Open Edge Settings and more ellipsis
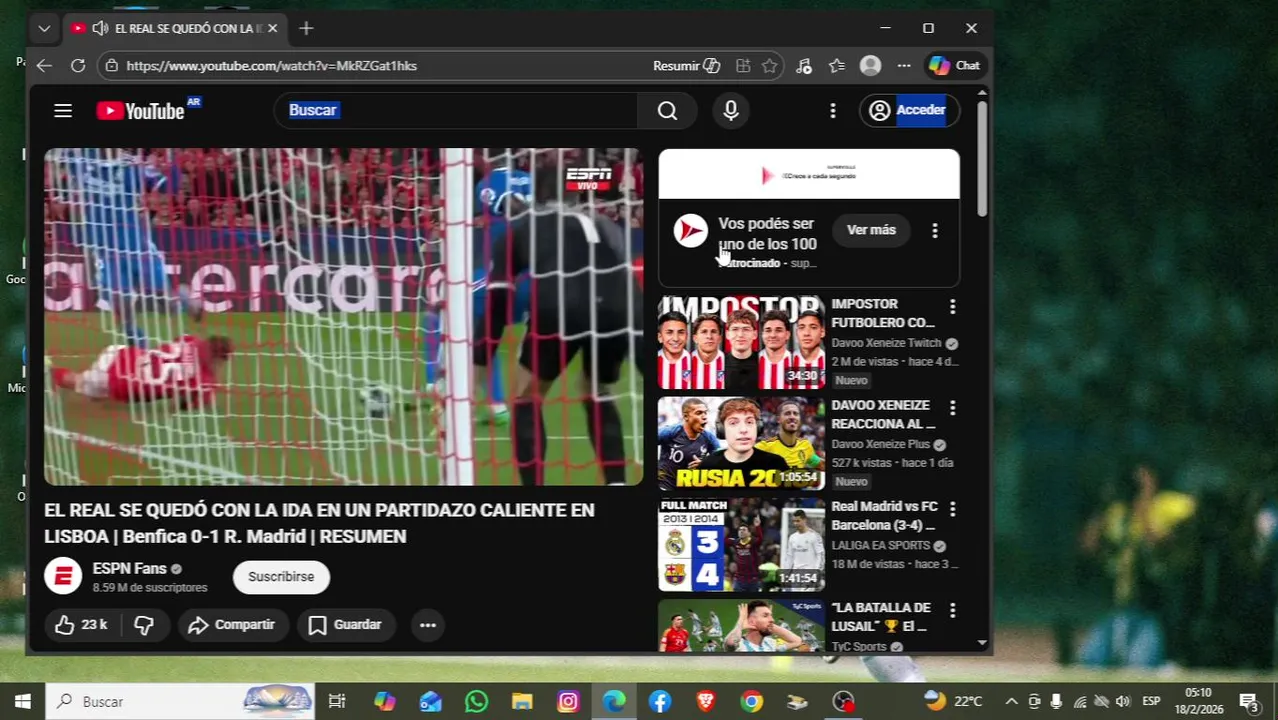 pos(904,66)
